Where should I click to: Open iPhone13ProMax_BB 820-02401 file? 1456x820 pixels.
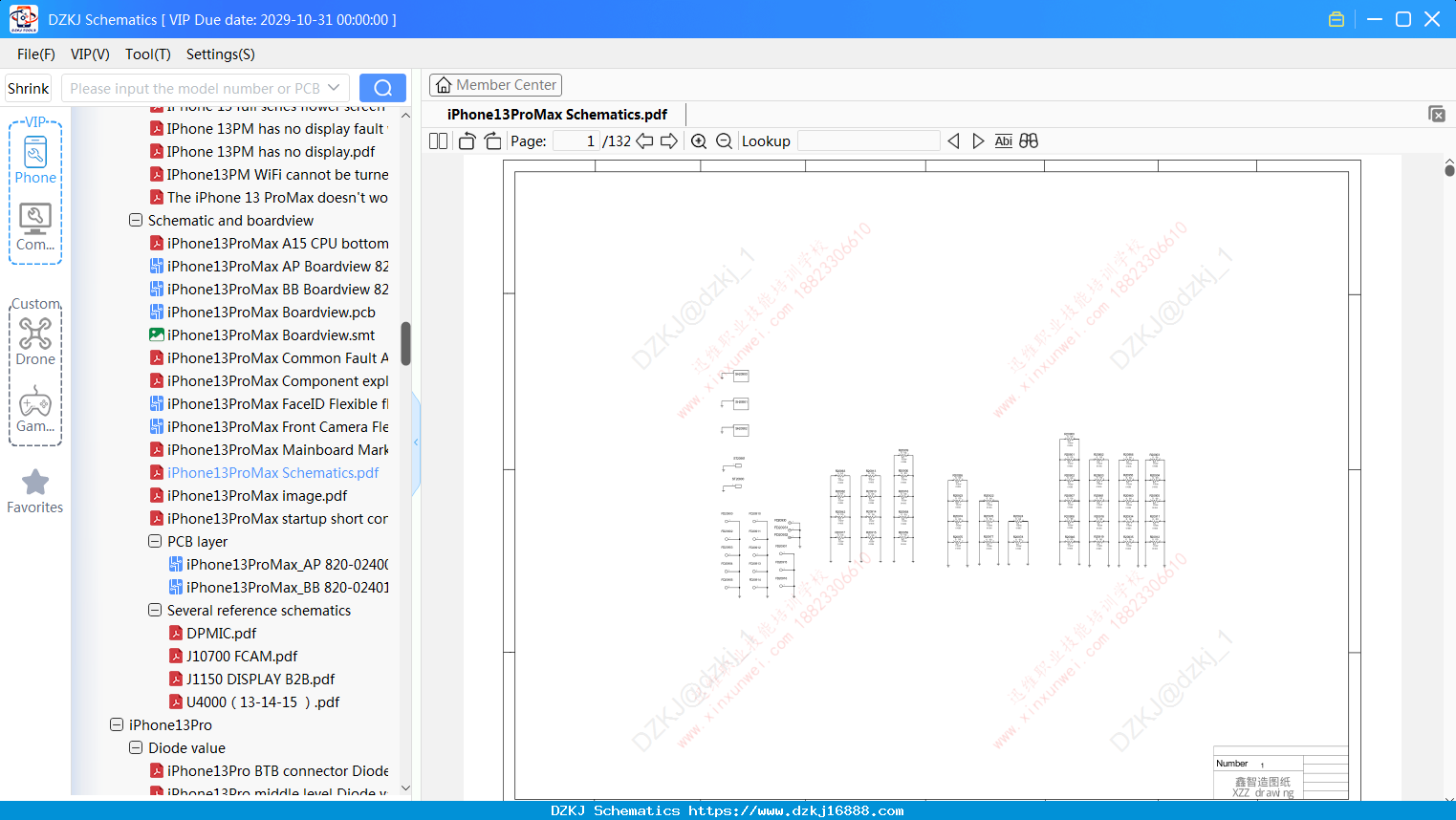[x=279, y=588]
